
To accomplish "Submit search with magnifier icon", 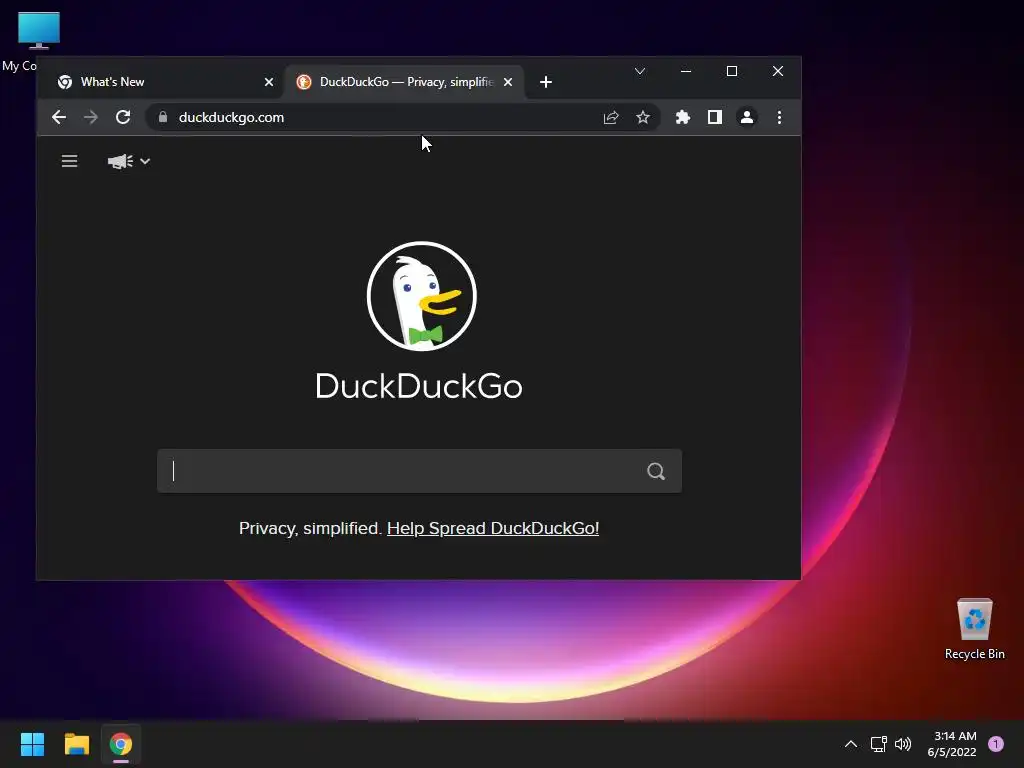I will coord(656,471).
